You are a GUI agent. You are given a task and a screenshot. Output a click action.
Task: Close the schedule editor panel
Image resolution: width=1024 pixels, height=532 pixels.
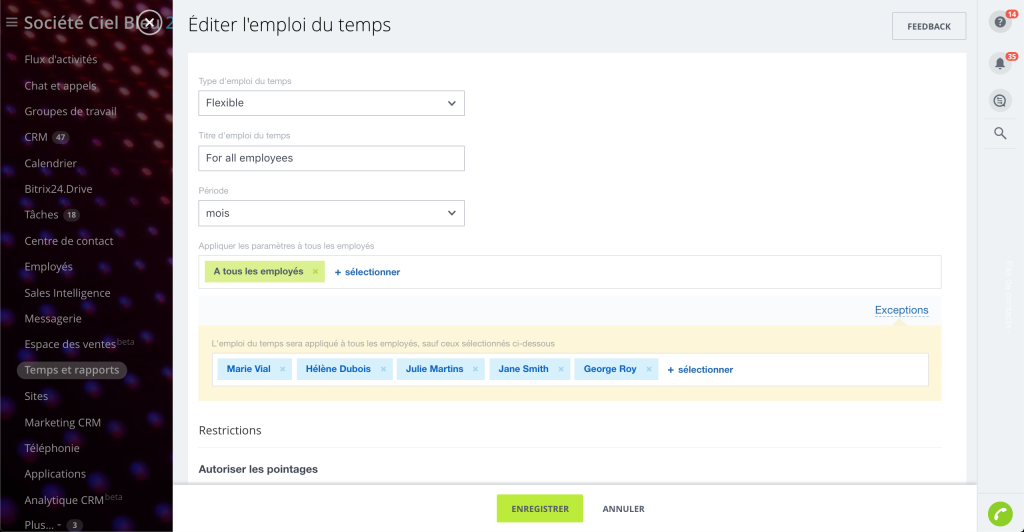click(x=149, y=22)
